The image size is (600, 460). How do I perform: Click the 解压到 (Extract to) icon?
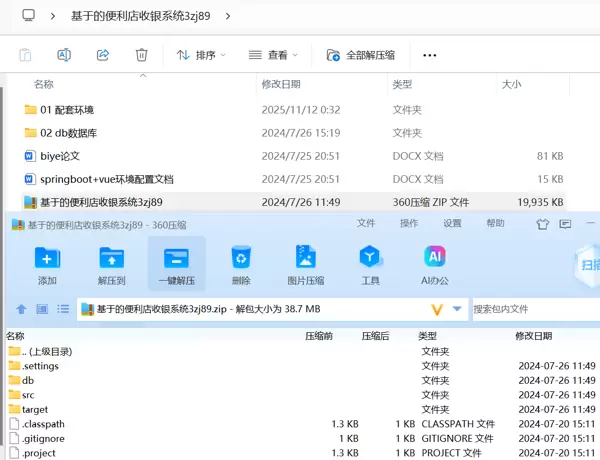pyautogui.click(x=111, y=264)
